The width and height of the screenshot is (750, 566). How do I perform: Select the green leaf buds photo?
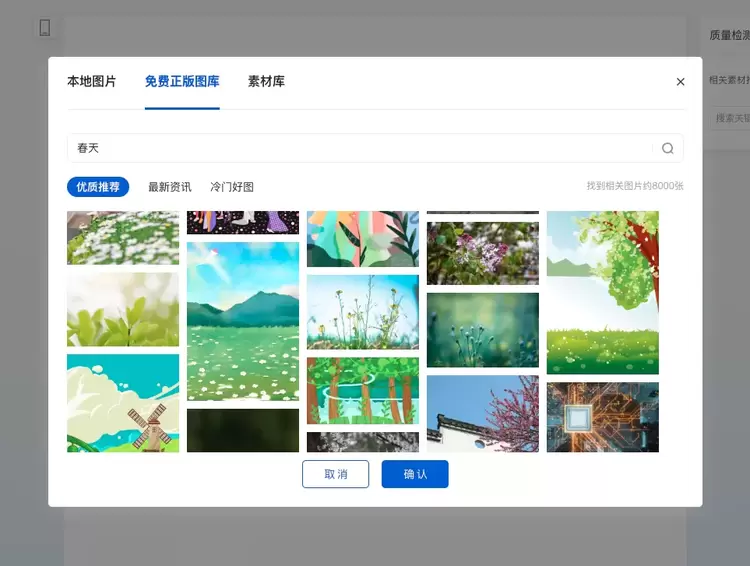click(123, 310)
